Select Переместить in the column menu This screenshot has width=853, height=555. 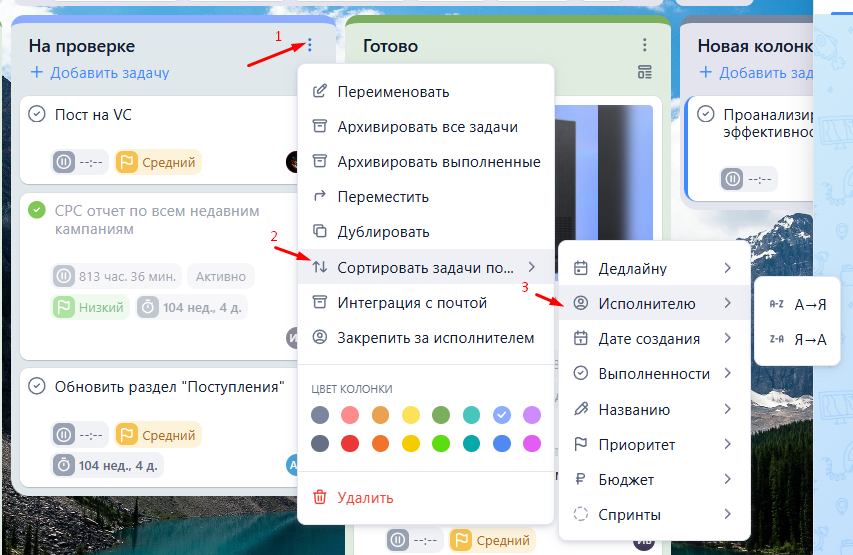pos(426,196)
